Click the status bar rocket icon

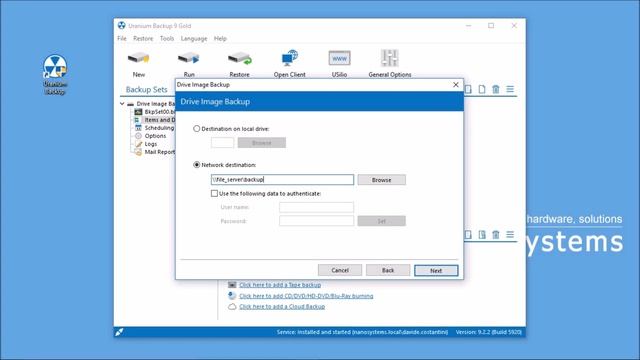119,332
